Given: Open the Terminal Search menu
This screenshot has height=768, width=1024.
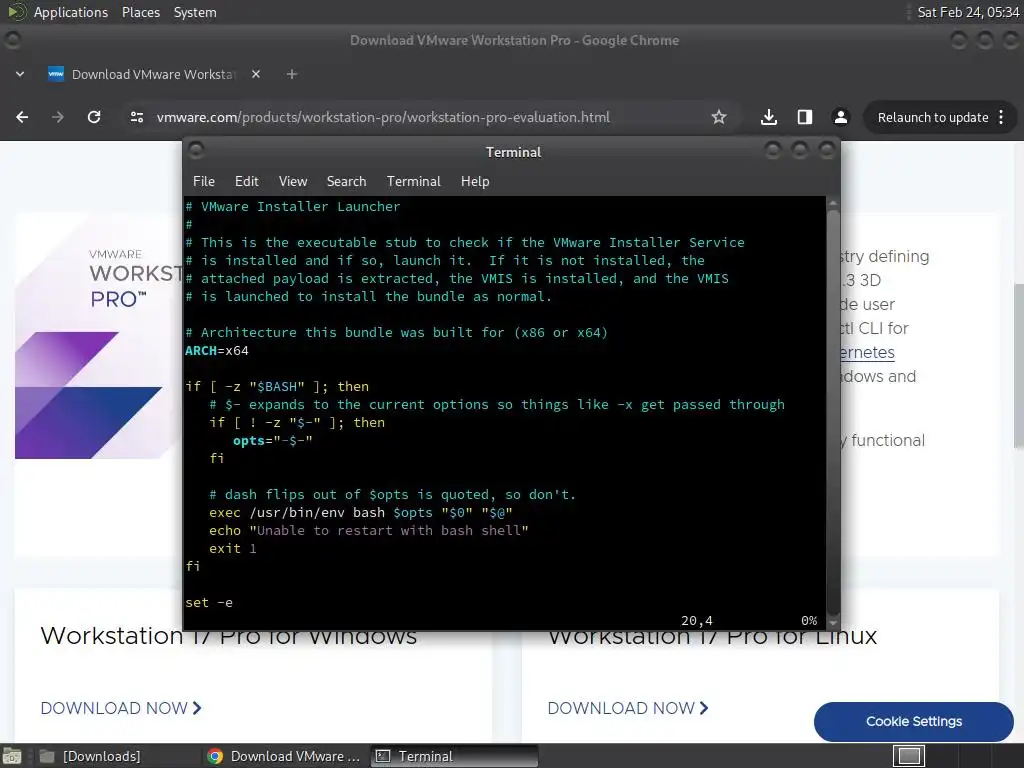Looking at the screenshot, I should [x=346, y=182].
